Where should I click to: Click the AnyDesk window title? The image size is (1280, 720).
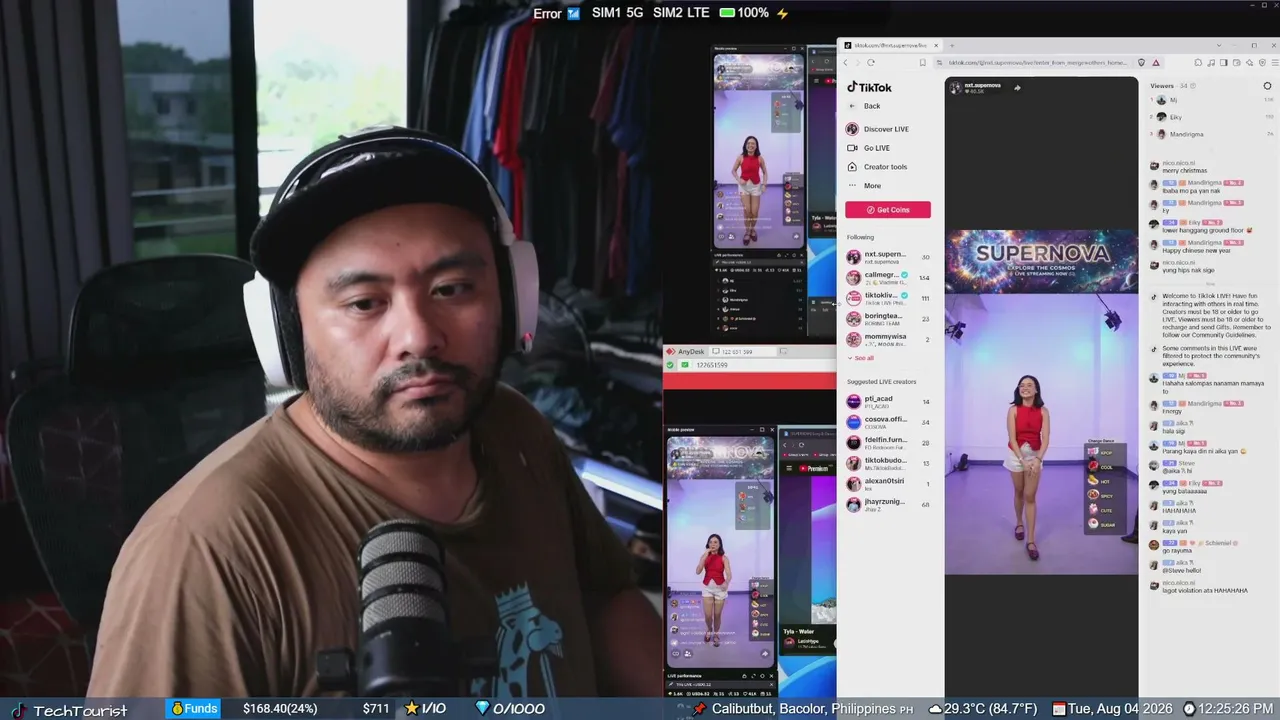[691, 352]
